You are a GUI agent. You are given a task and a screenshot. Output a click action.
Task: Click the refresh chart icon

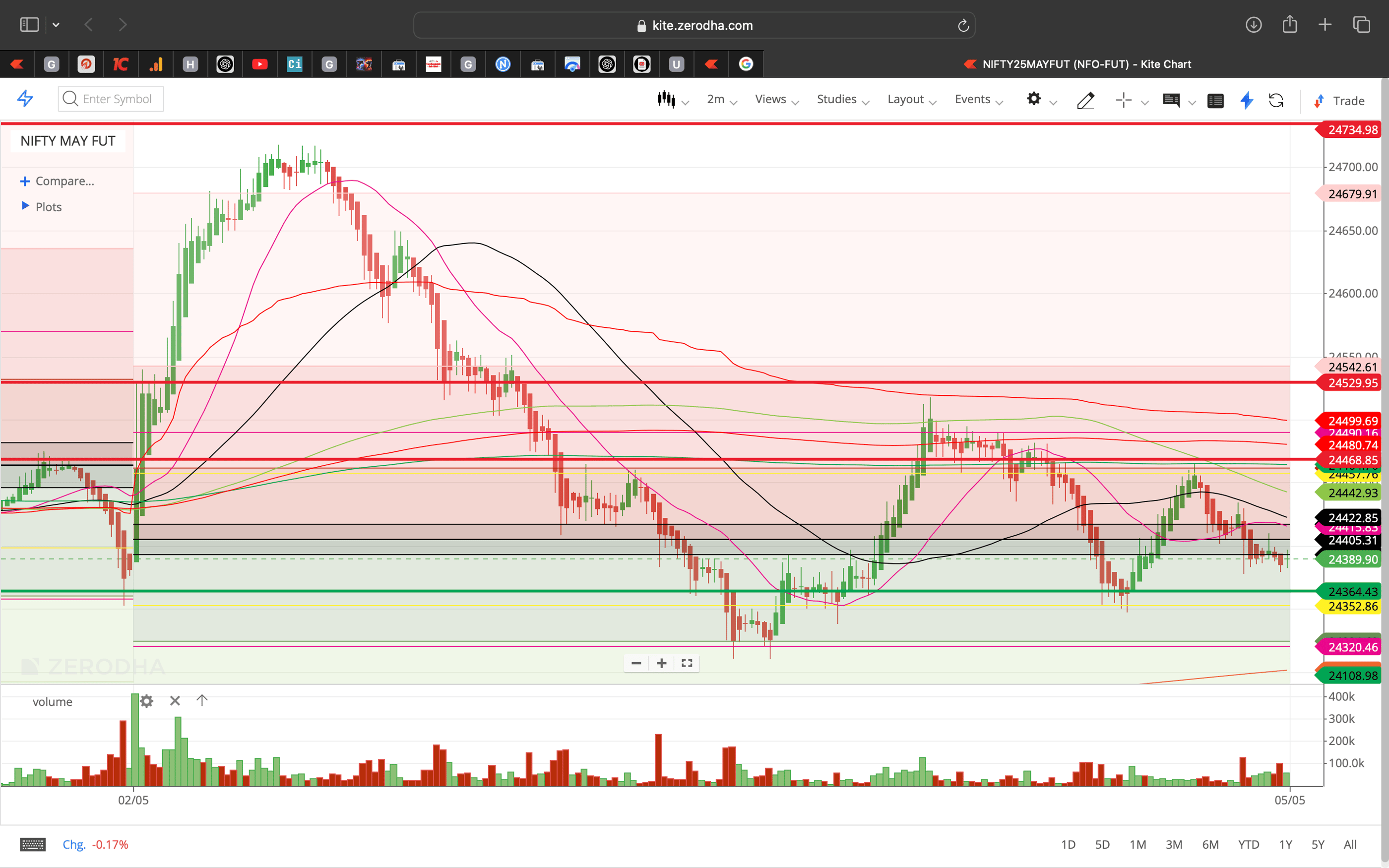[1276, 101]
